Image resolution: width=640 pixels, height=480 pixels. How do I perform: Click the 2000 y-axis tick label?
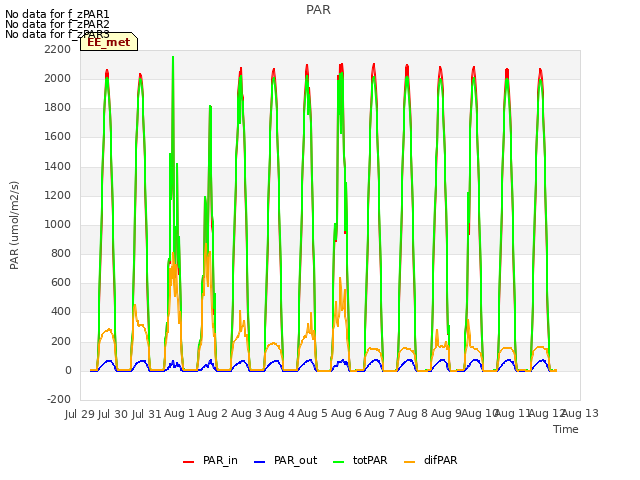(x=58, y=78)
